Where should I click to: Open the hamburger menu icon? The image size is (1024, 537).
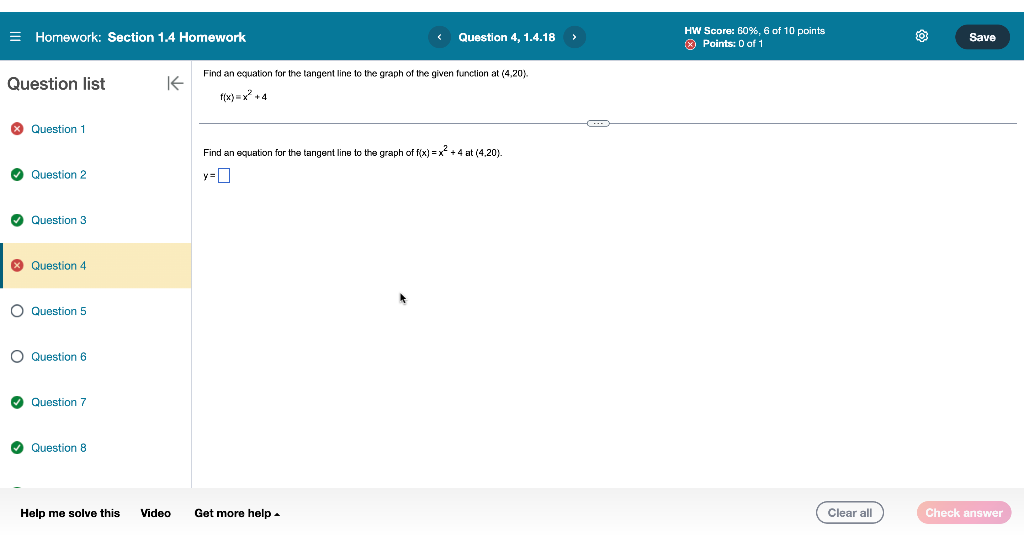(x=15, y=37)
